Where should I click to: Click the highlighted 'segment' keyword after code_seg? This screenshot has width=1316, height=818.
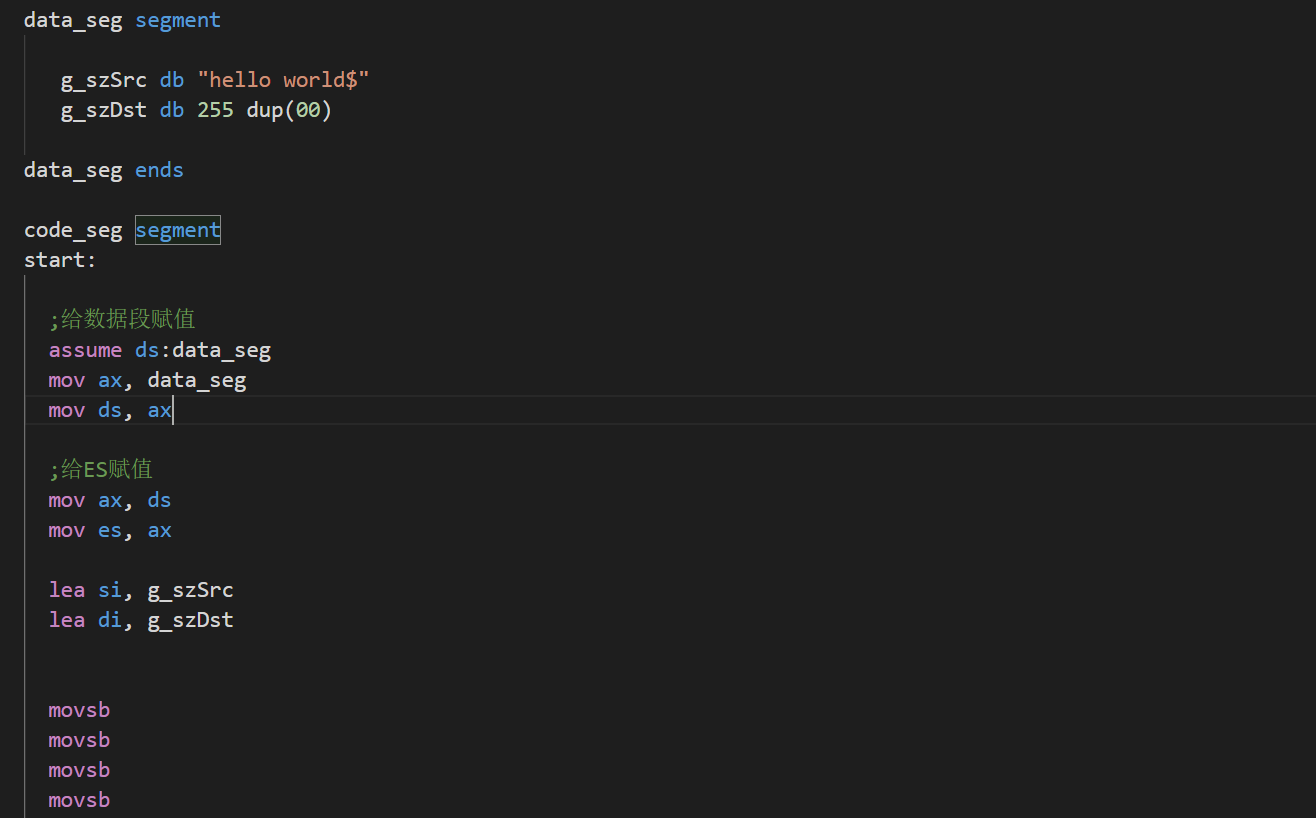(178, 230)
